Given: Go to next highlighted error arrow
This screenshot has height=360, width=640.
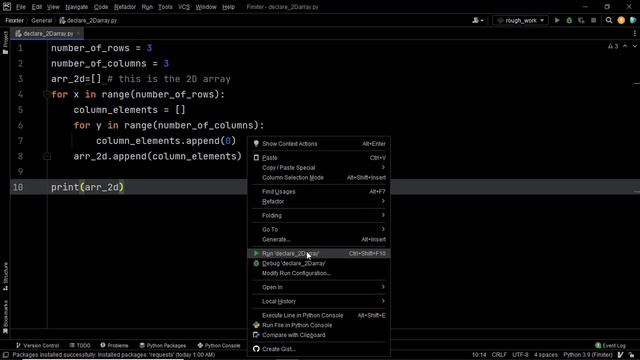Looking at the screenshot, I should point(634,47).
